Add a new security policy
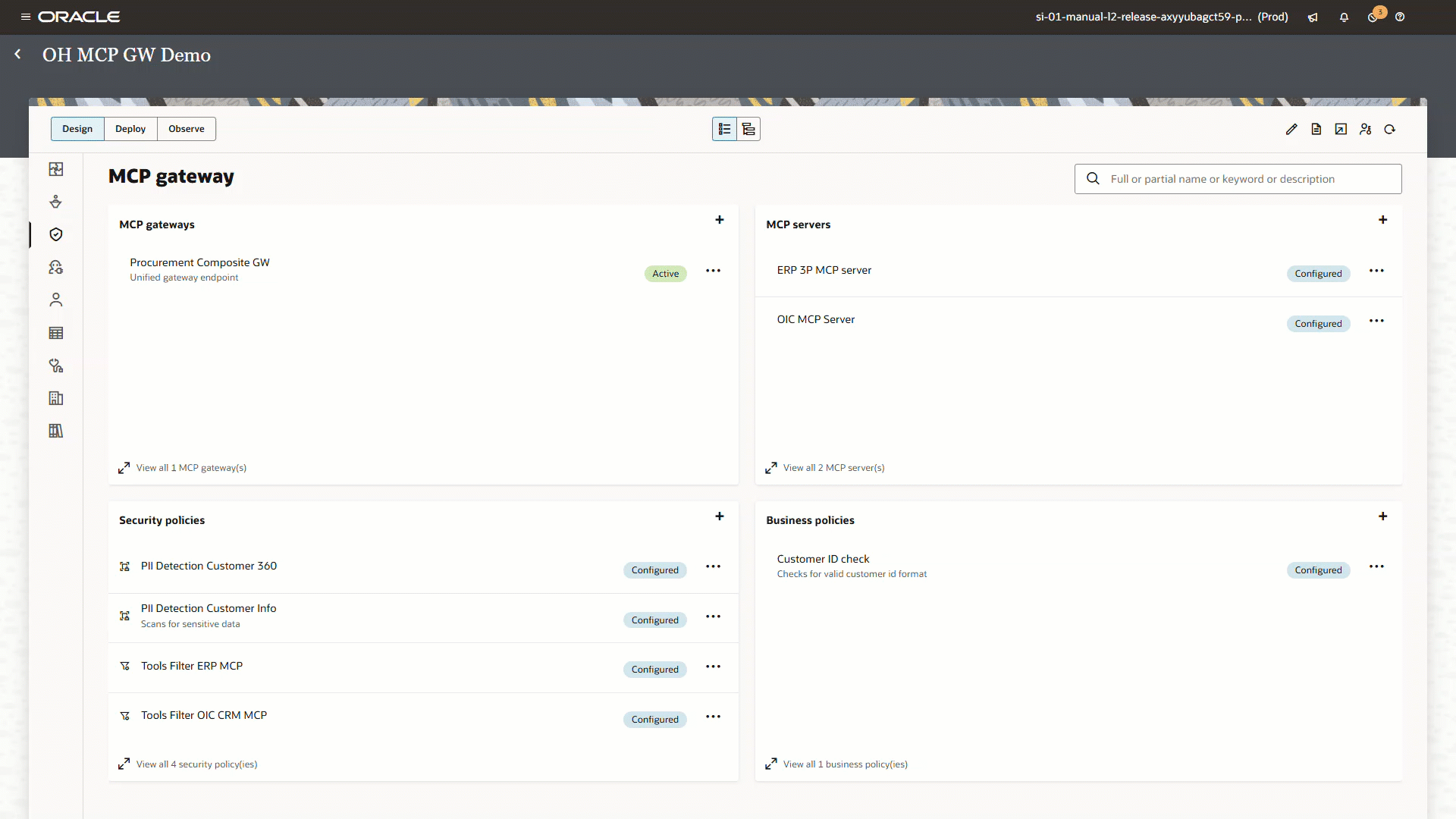This screenshot has height=819, width=1456. pyautogui.click(x=720, y=516)
